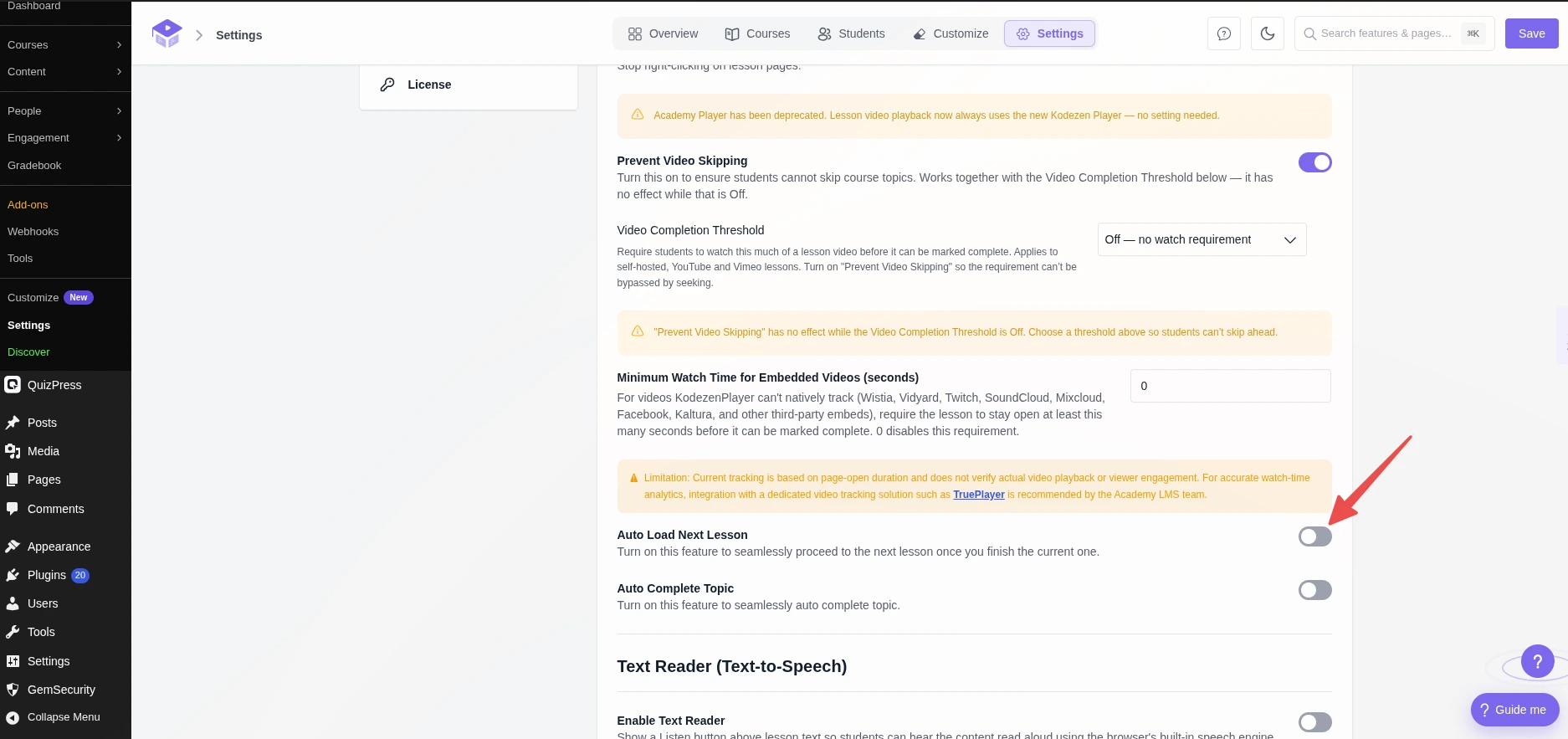Enable the Auto Load Next Lesson toggle
The height and width of the screenshot is (739, 1568).
pos(1314,536)
